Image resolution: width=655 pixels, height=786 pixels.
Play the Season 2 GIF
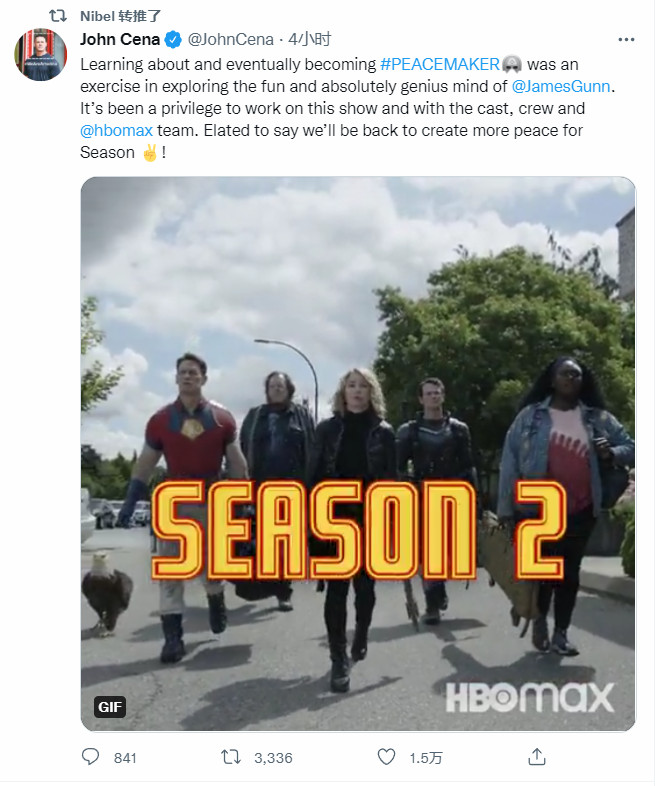point(358,454)
